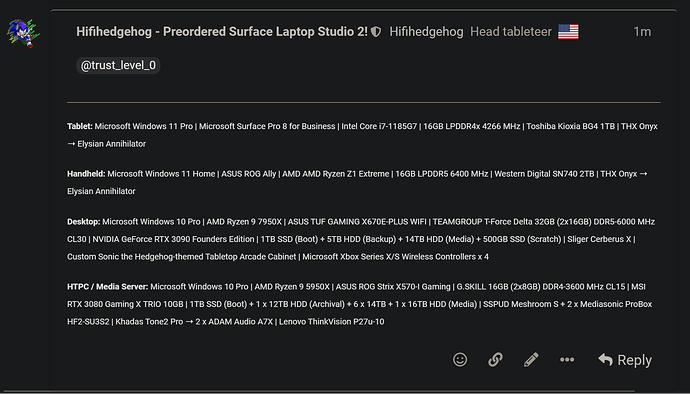Edit the post with the pencil icon

[531, 360]
